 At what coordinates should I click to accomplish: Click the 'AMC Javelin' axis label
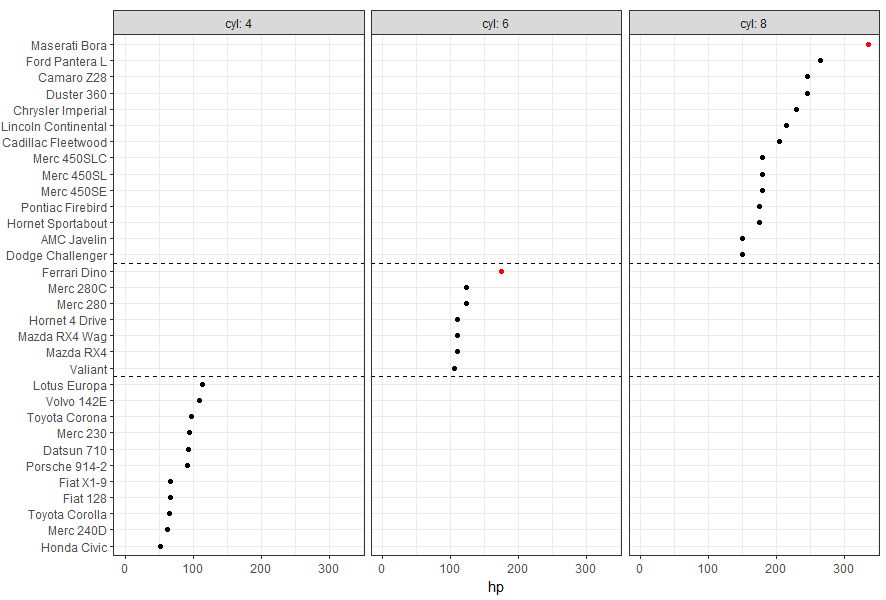click(x=73, y=240)
